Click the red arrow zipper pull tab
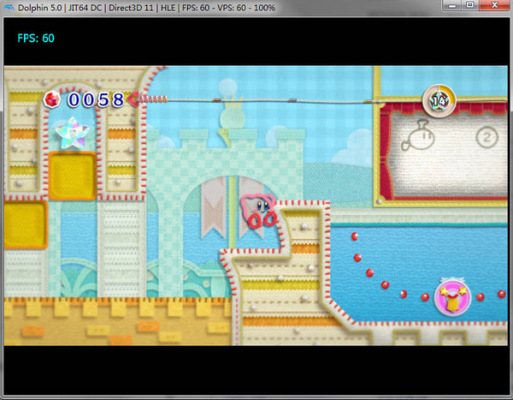 coord(135,99)
